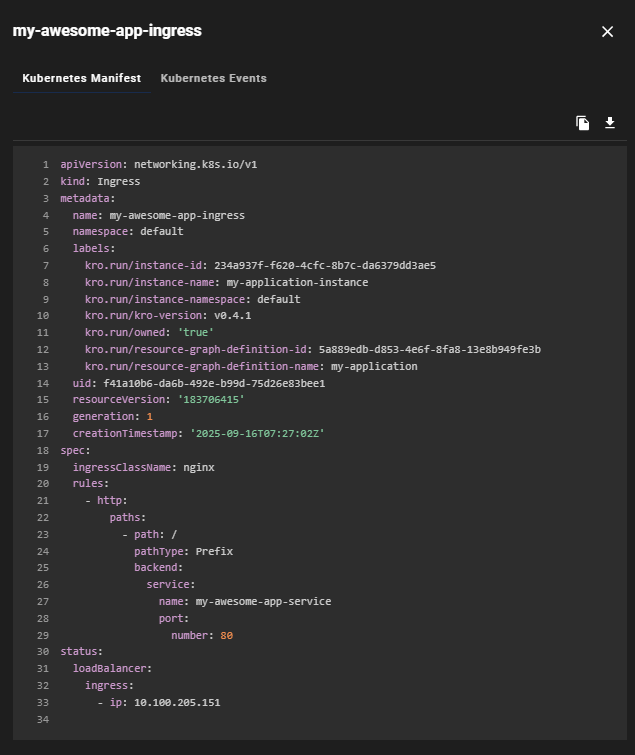Click the kro.run/instance-id label value
The image size is (635, 755).
click(324, 266)
